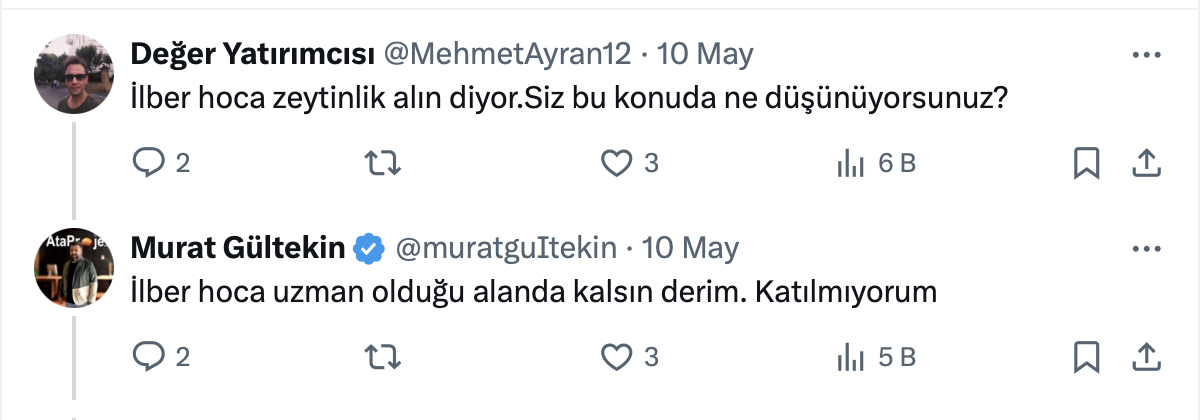Viewport: 1204px width, 420px height.
Task: View analytics of Değer Yatırımcısı's tweet
Action: (x=850, y=163)
